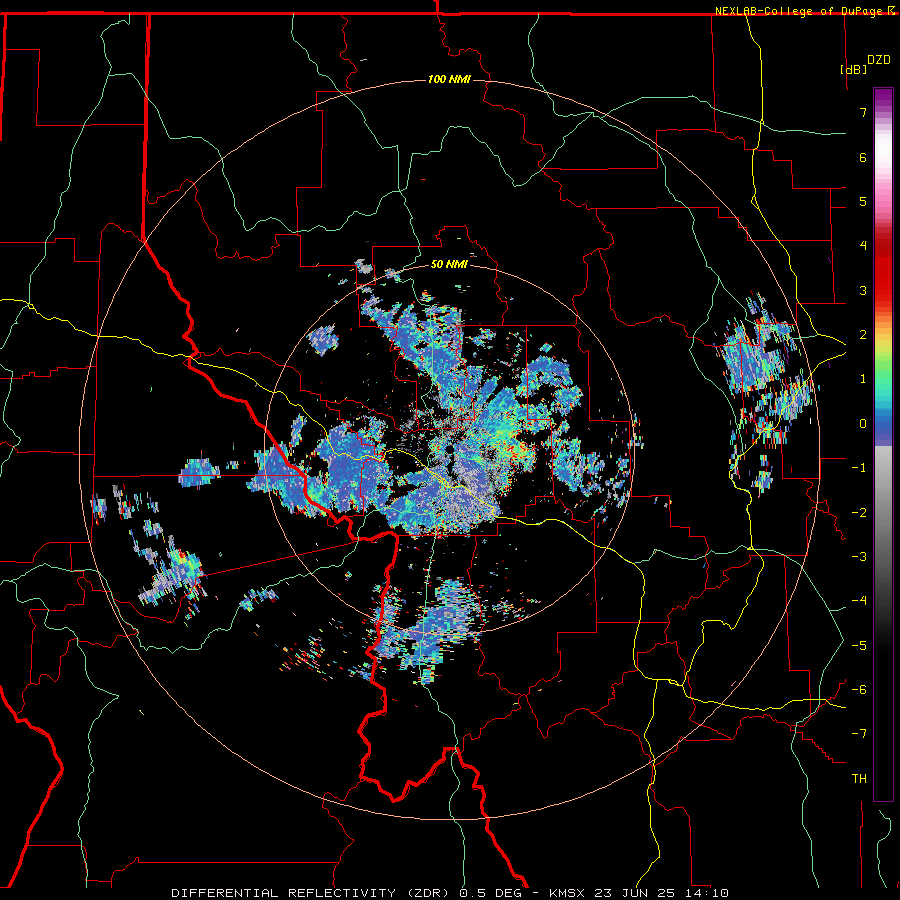Click the 0 value on color scale

coord(863,424)
